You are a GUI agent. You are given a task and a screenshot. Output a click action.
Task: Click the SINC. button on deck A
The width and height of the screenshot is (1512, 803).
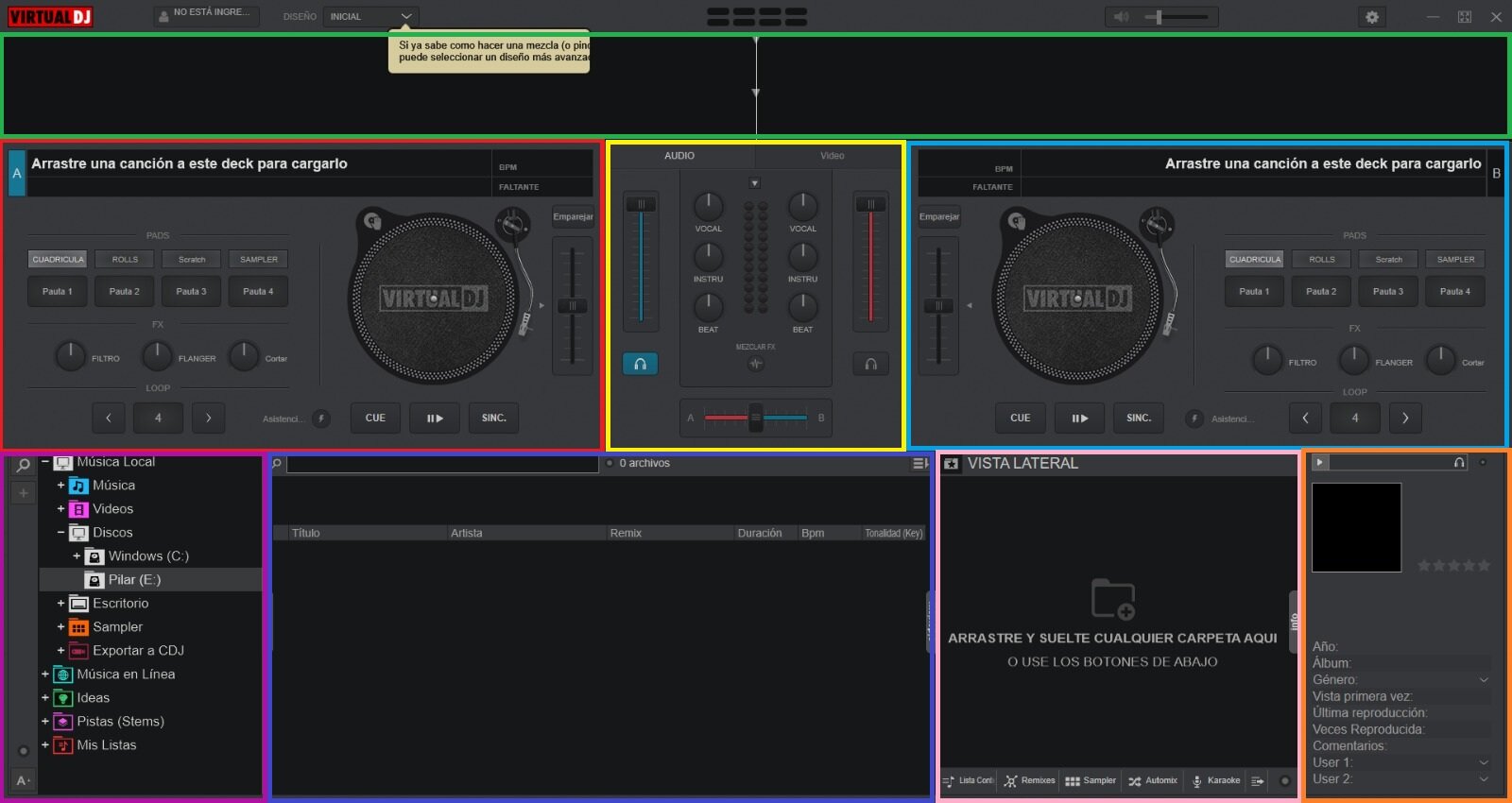(493, 418)
